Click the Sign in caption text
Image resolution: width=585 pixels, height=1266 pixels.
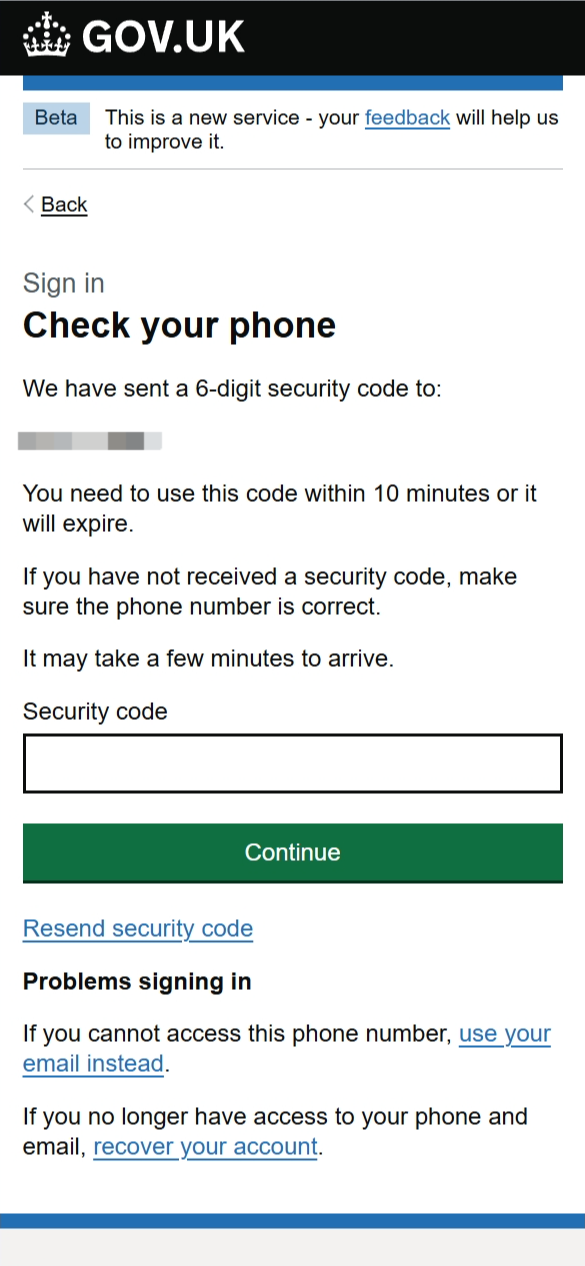pos(63,283)
